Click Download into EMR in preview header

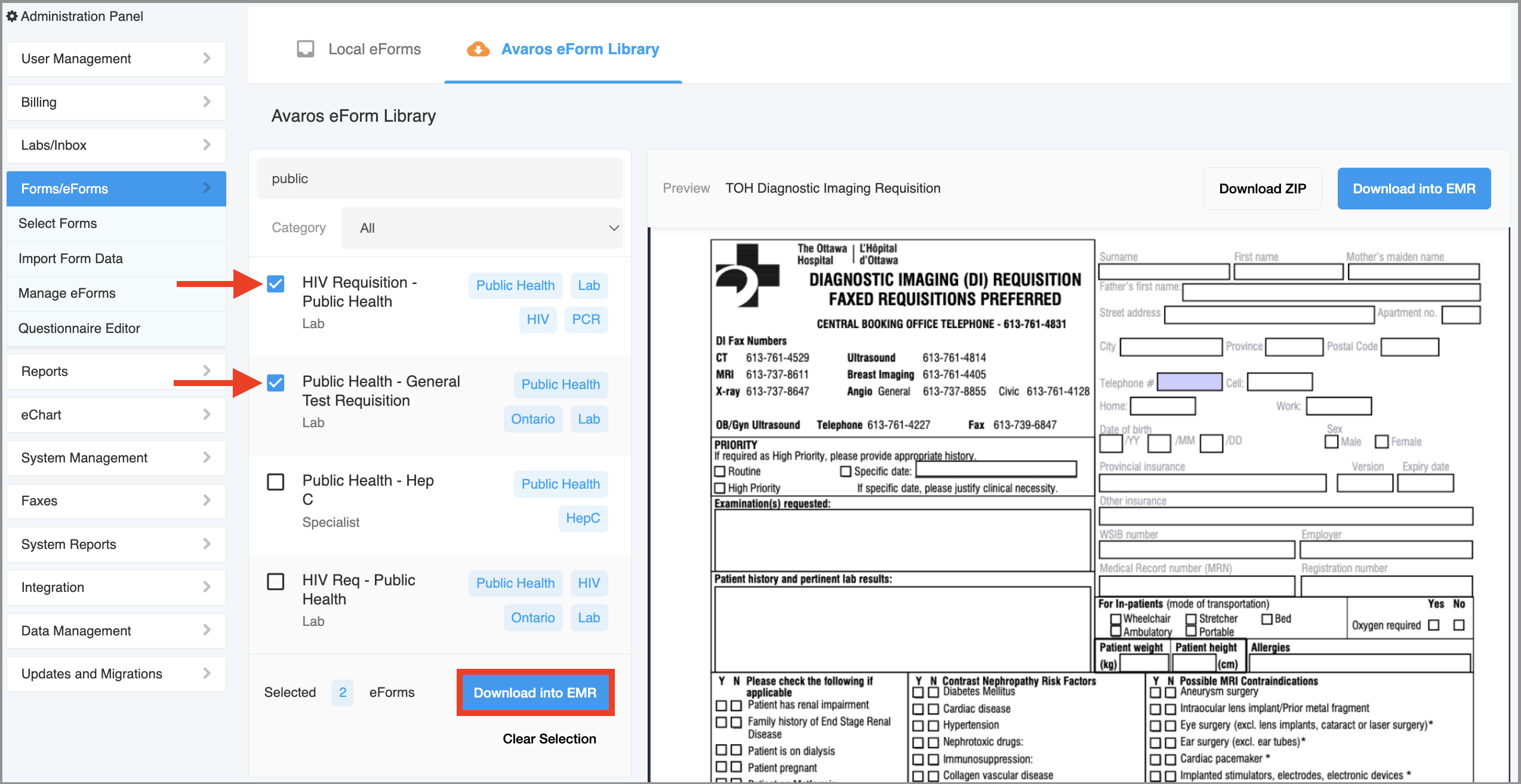(x=1414, y=189)
